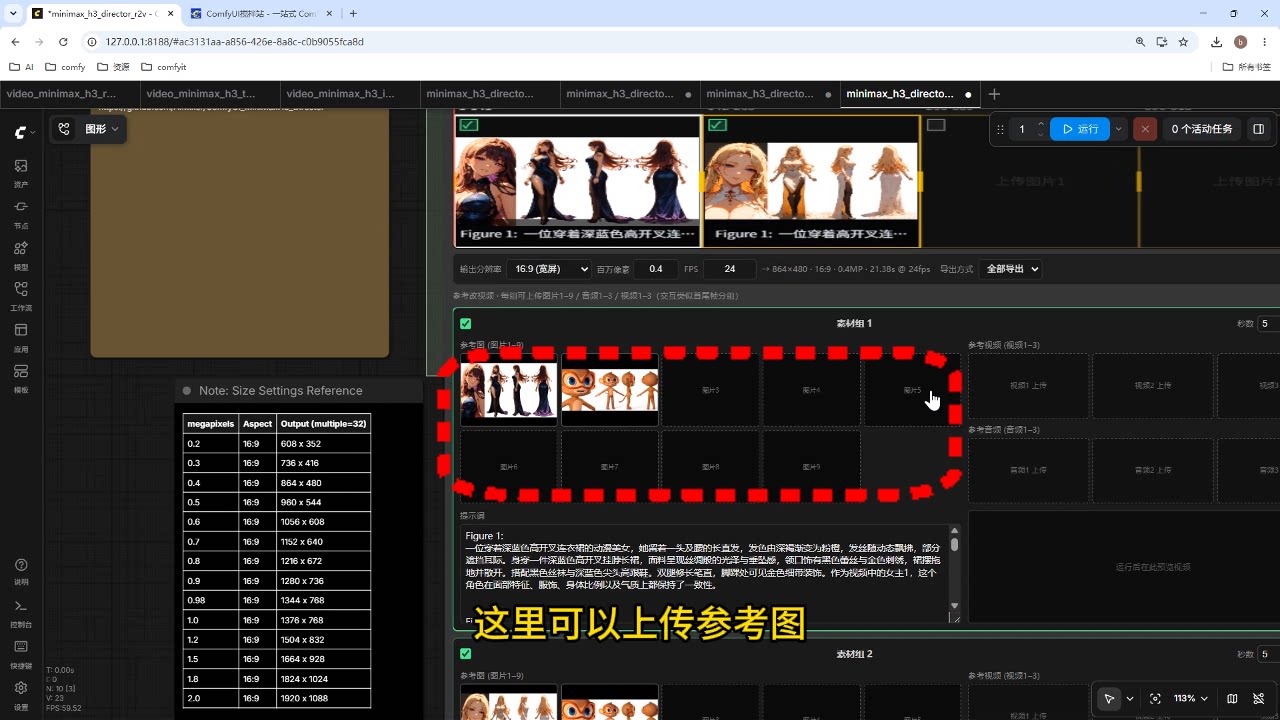Open 设置 settings gear in sidebar
The width and height of the screenshot is (1280, 720).
(21, 693)
